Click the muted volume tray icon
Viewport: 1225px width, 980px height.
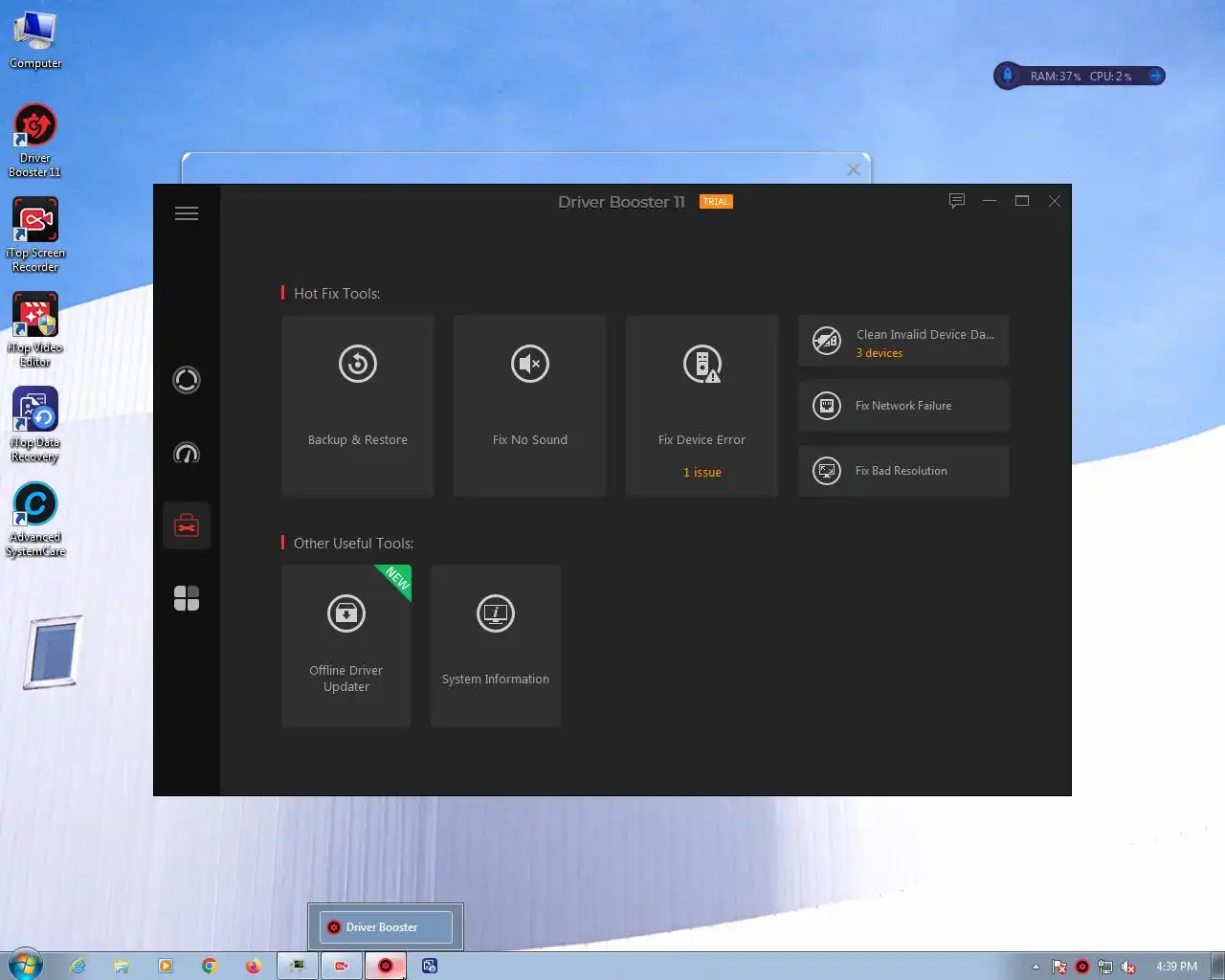[1128, 967]
